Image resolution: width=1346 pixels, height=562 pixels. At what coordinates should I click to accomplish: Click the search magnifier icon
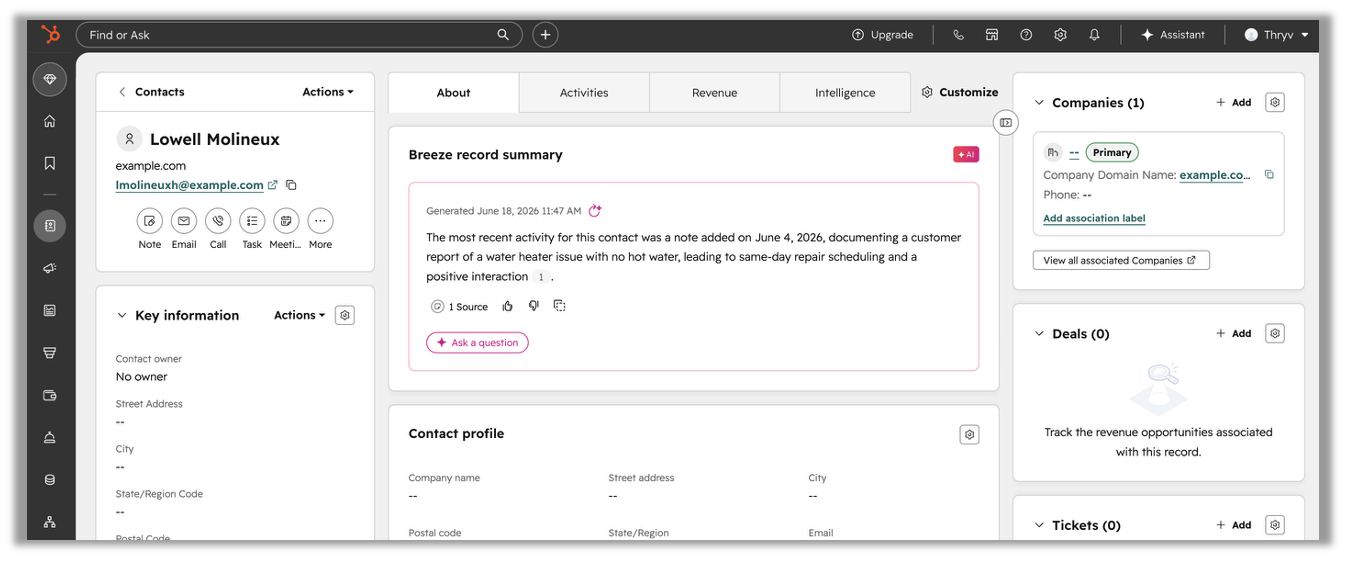click(x=503, y=35)
